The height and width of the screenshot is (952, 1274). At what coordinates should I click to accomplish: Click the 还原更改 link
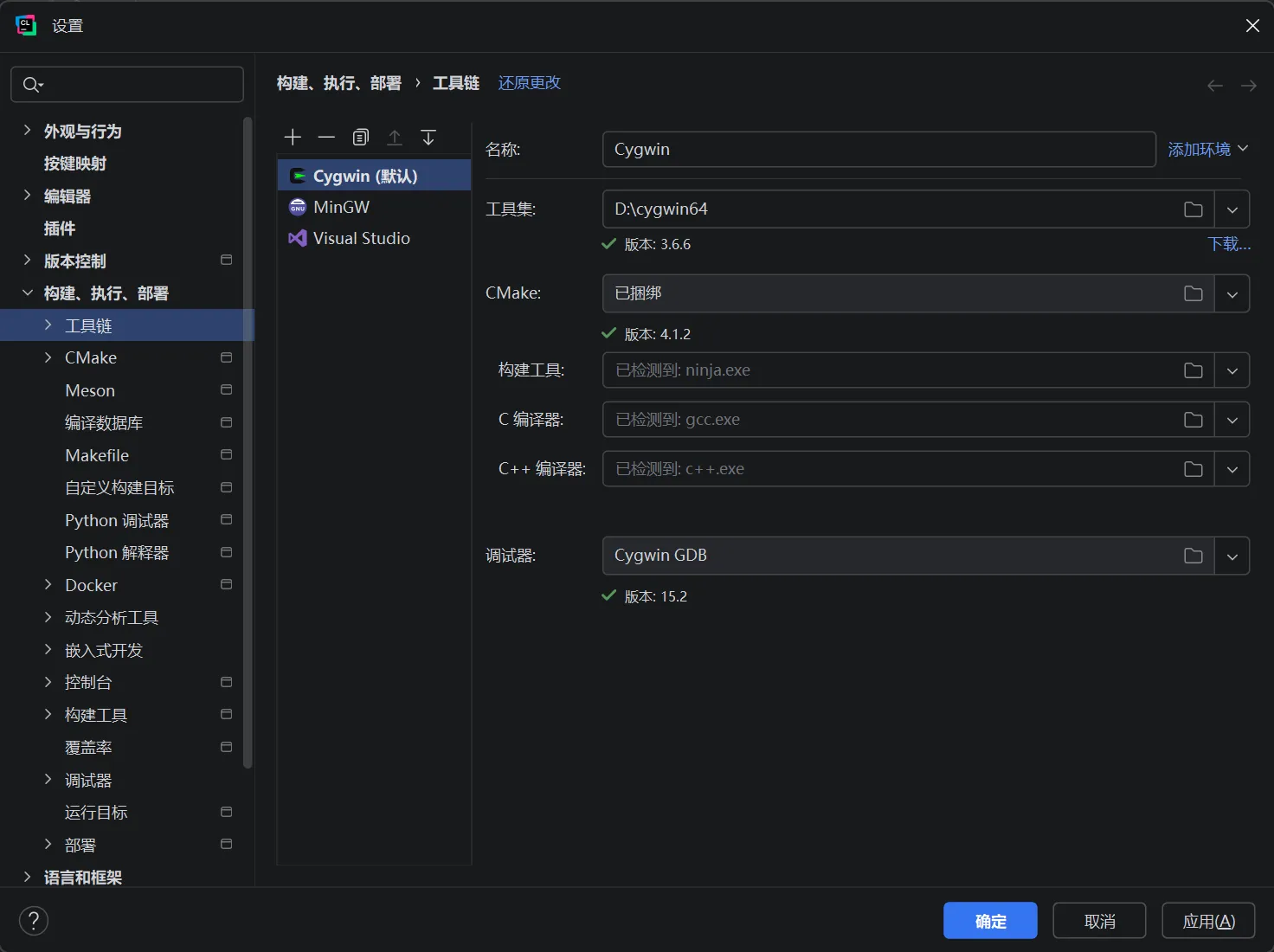click(529, 82)
